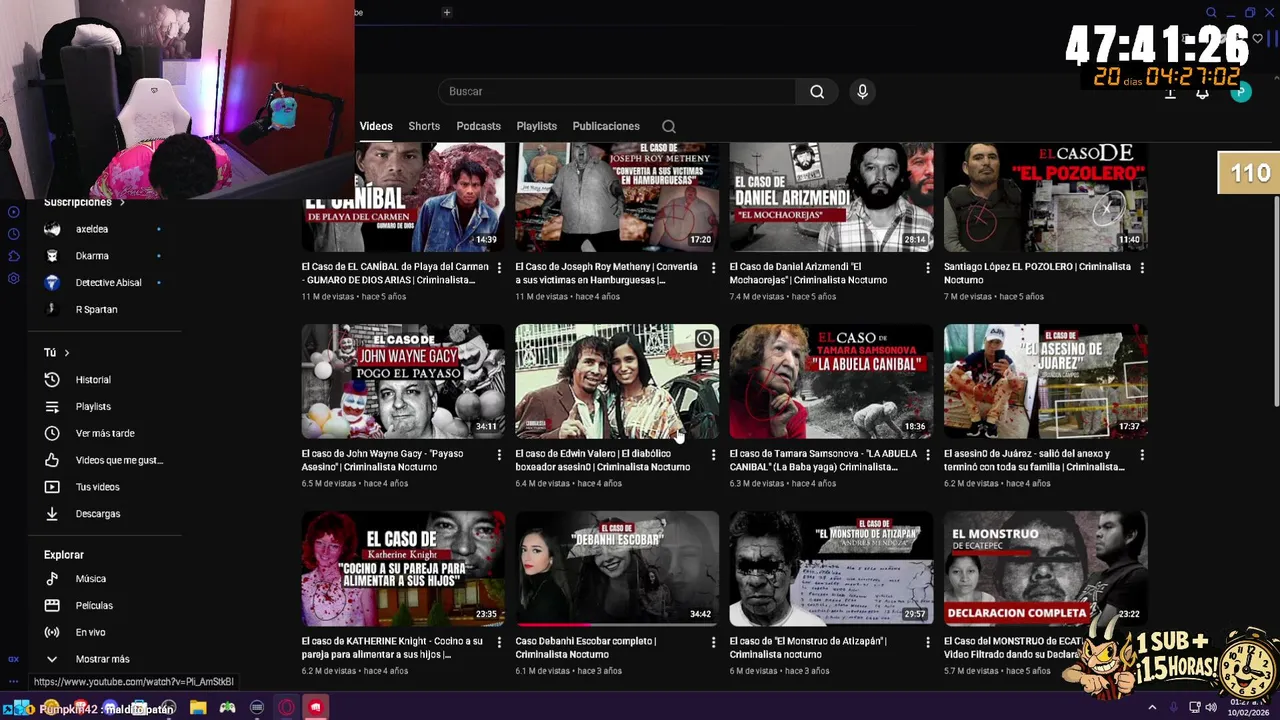Click the Buscar search input field

tap(617, 91)
